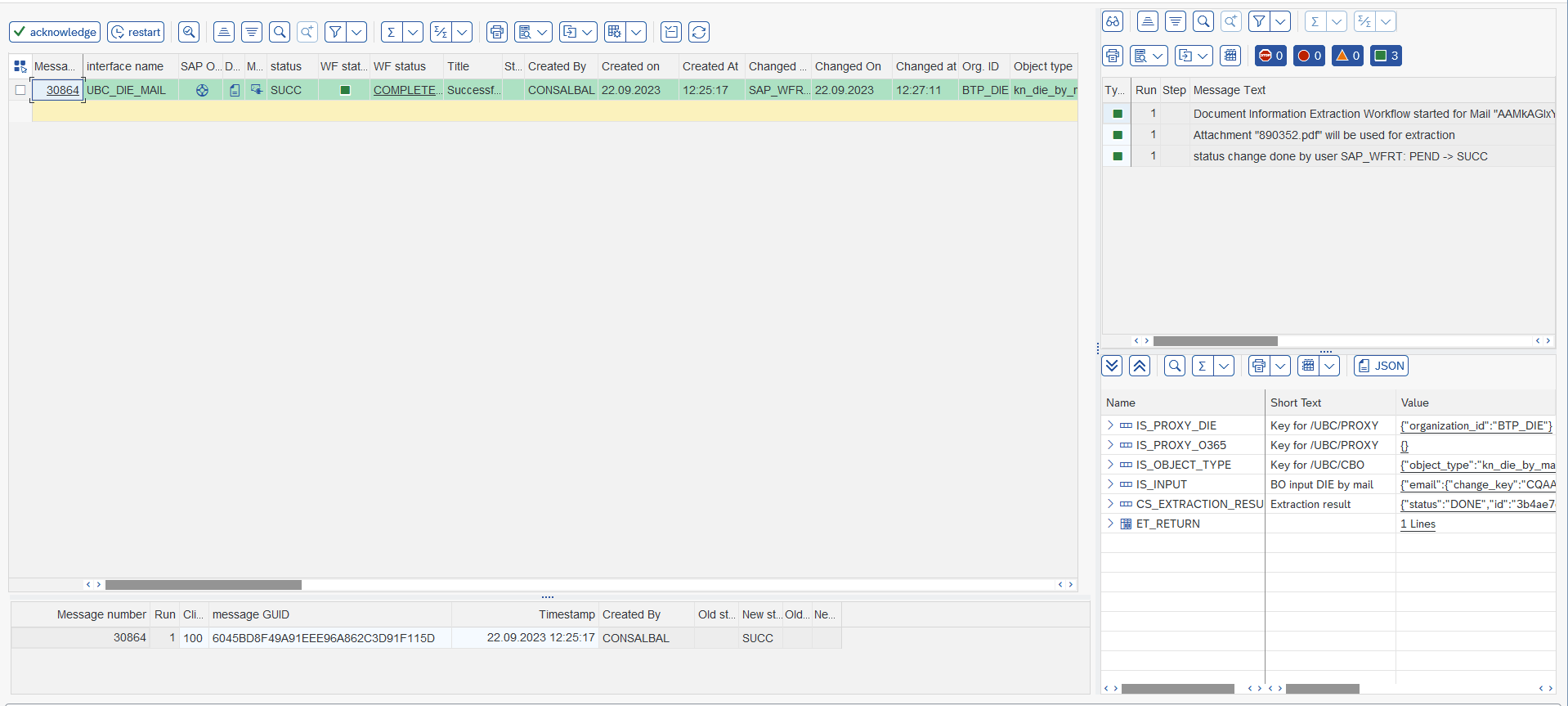Collapse all nodes with double-up chevron

point(1140,366)
